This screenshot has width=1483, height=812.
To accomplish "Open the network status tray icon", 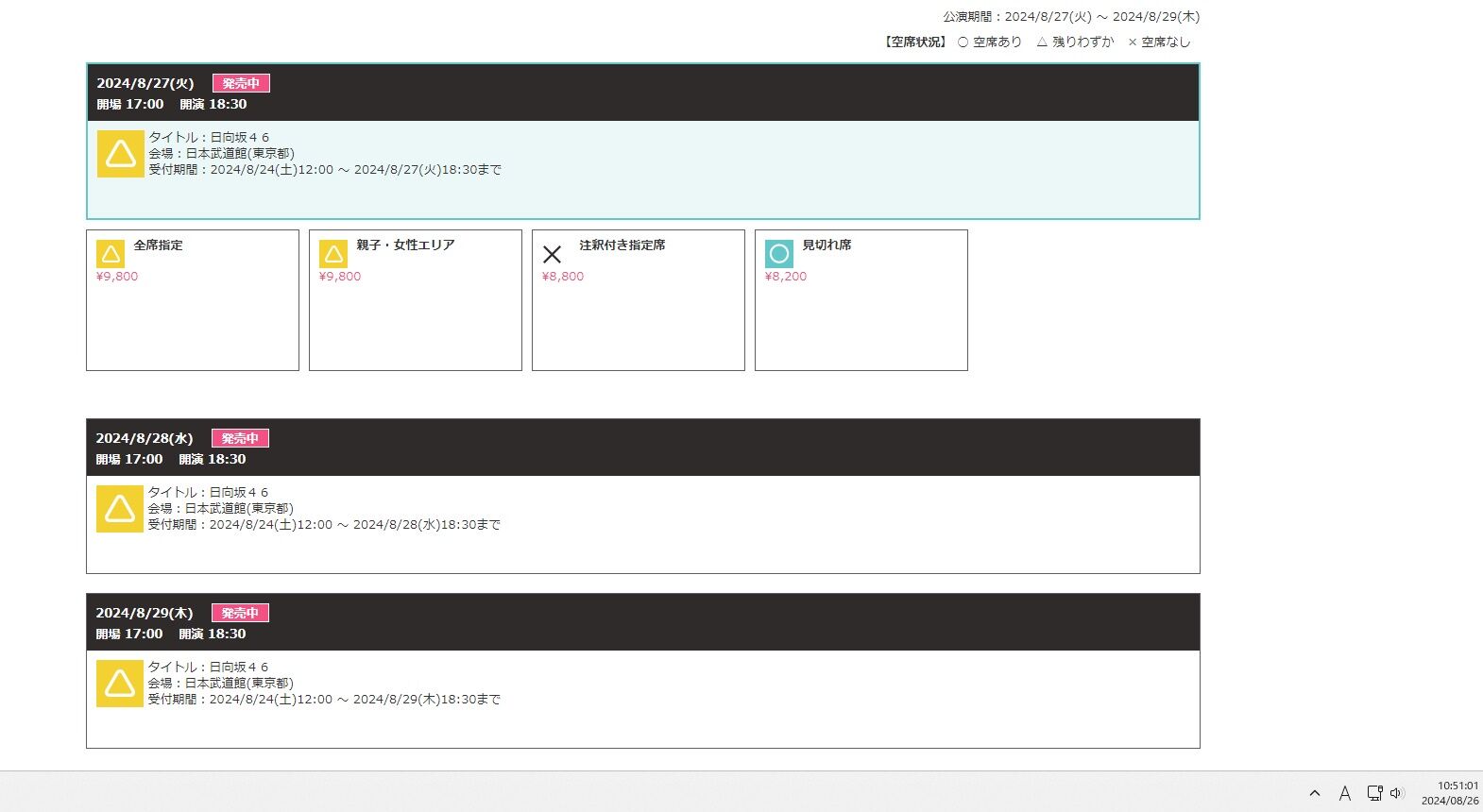I will pos(1374,793).
